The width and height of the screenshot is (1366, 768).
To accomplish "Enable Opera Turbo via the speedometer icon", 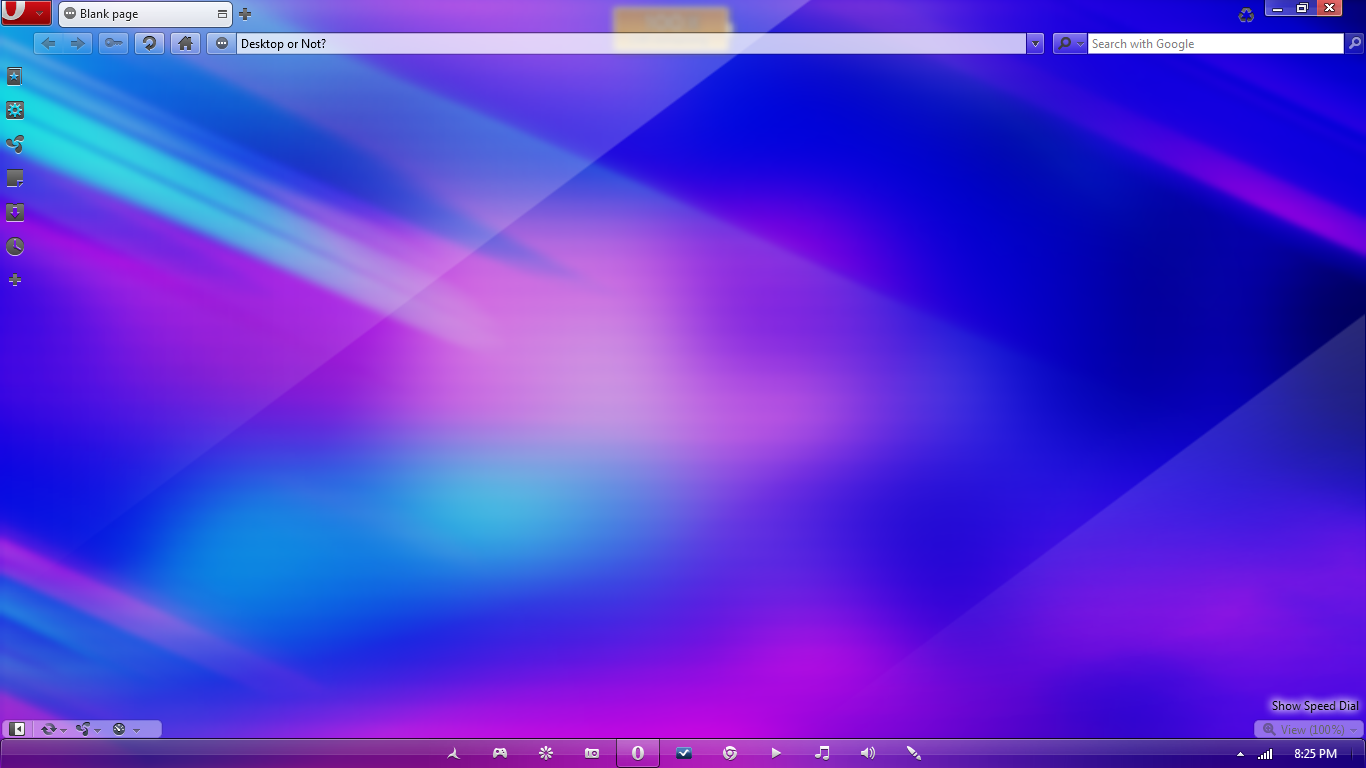I will pyautogui.click(x=119, y=729).
